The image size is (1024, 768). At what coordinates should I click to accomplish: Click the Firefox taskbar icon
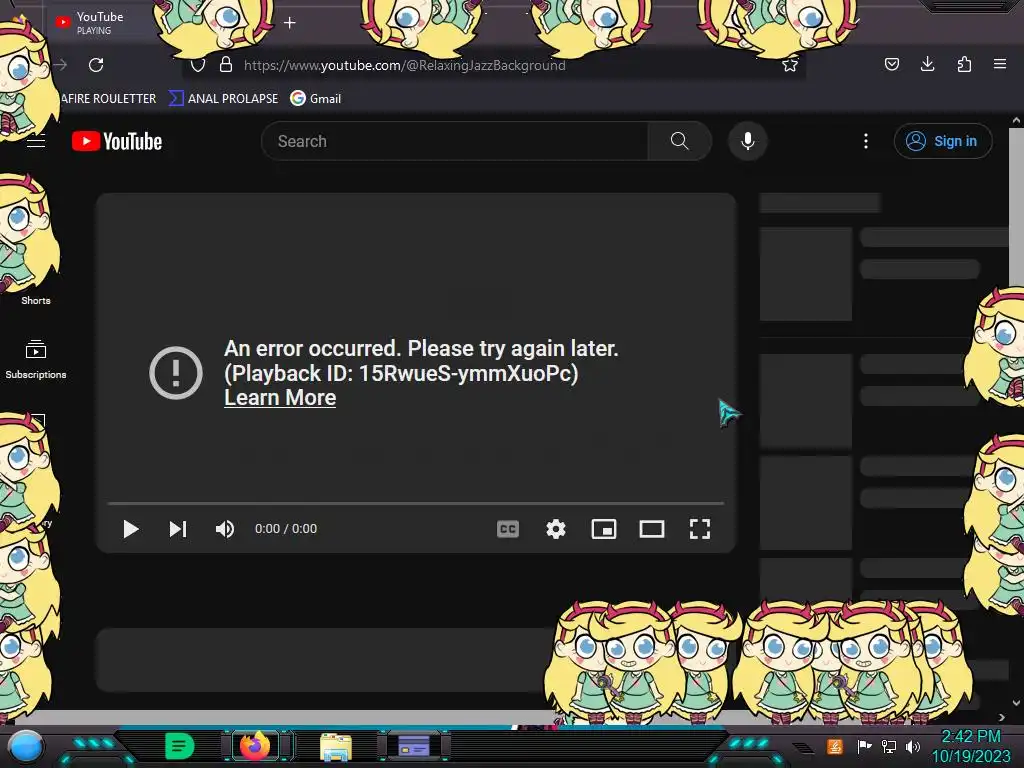tap(255, 746)
